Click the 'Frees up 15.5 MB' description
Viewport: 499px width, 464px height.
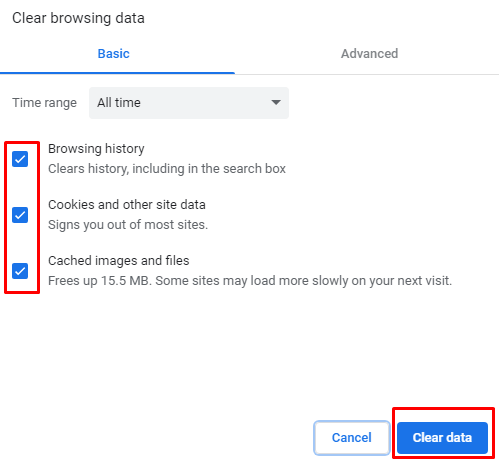tap(250, 281)
